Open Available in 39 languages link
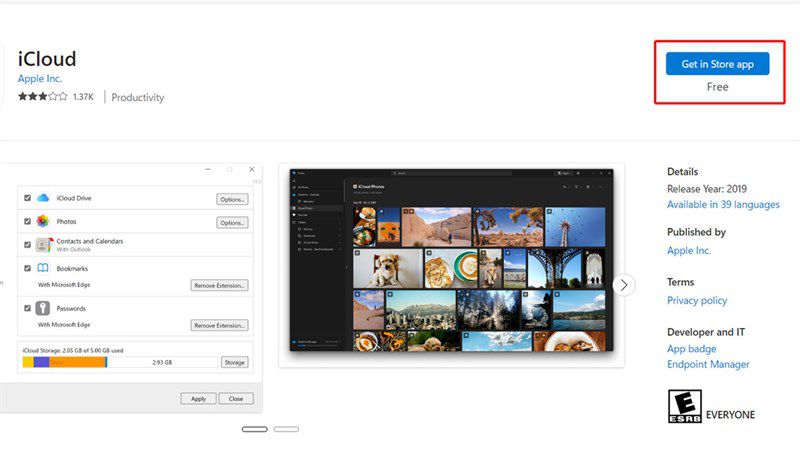800x450 pixels. (x=723, y=205)
